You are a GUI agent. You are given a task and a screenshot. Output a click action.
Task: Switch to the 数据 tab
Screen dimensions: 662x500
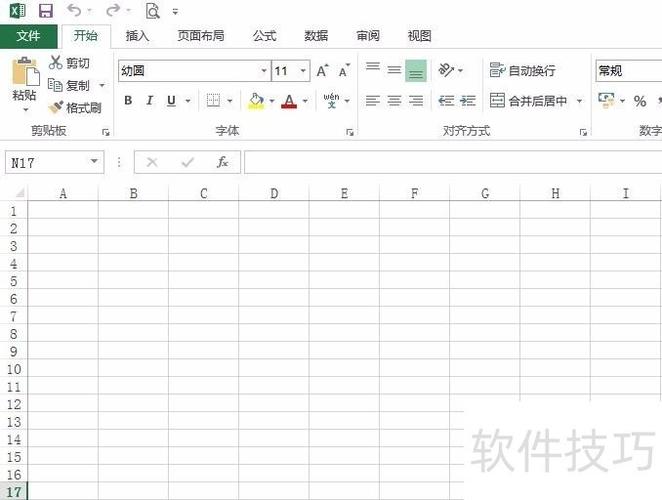[x=316, y=36]
